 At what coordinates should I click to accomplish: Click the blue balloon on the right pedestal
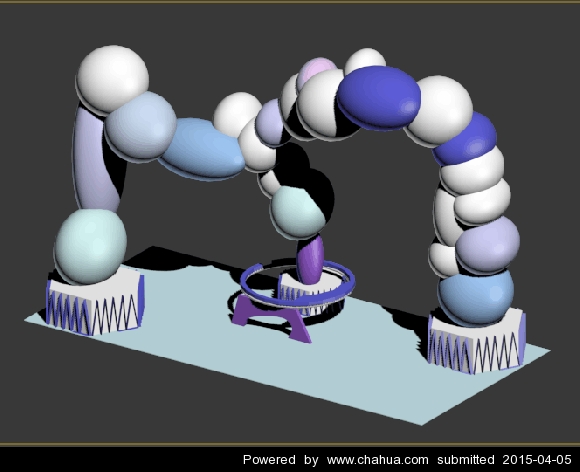476,298
